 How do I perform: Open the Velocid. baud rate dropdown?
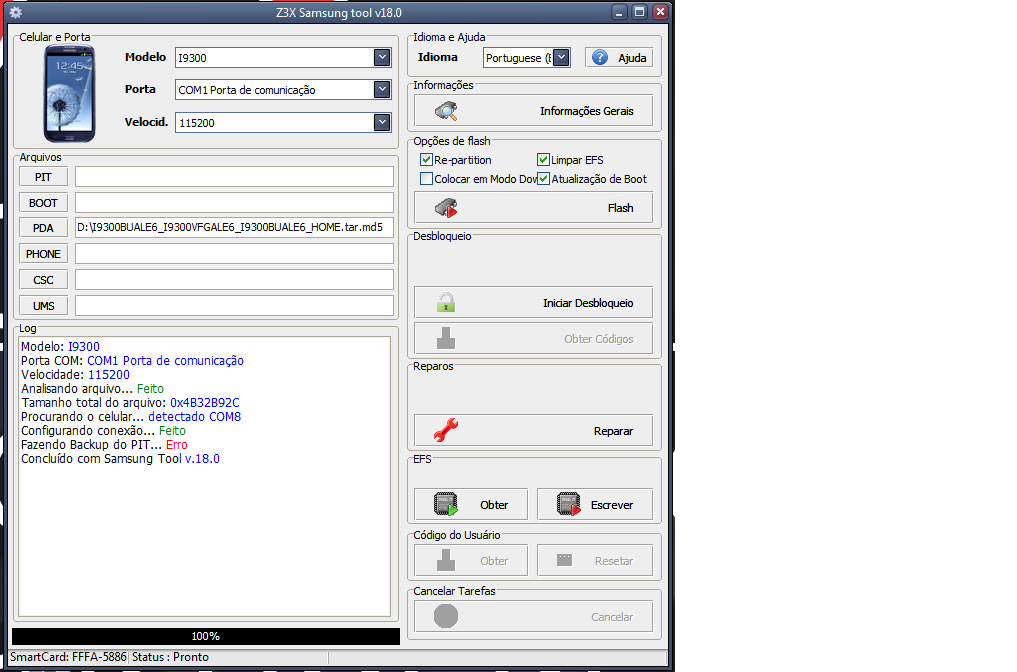382,122
